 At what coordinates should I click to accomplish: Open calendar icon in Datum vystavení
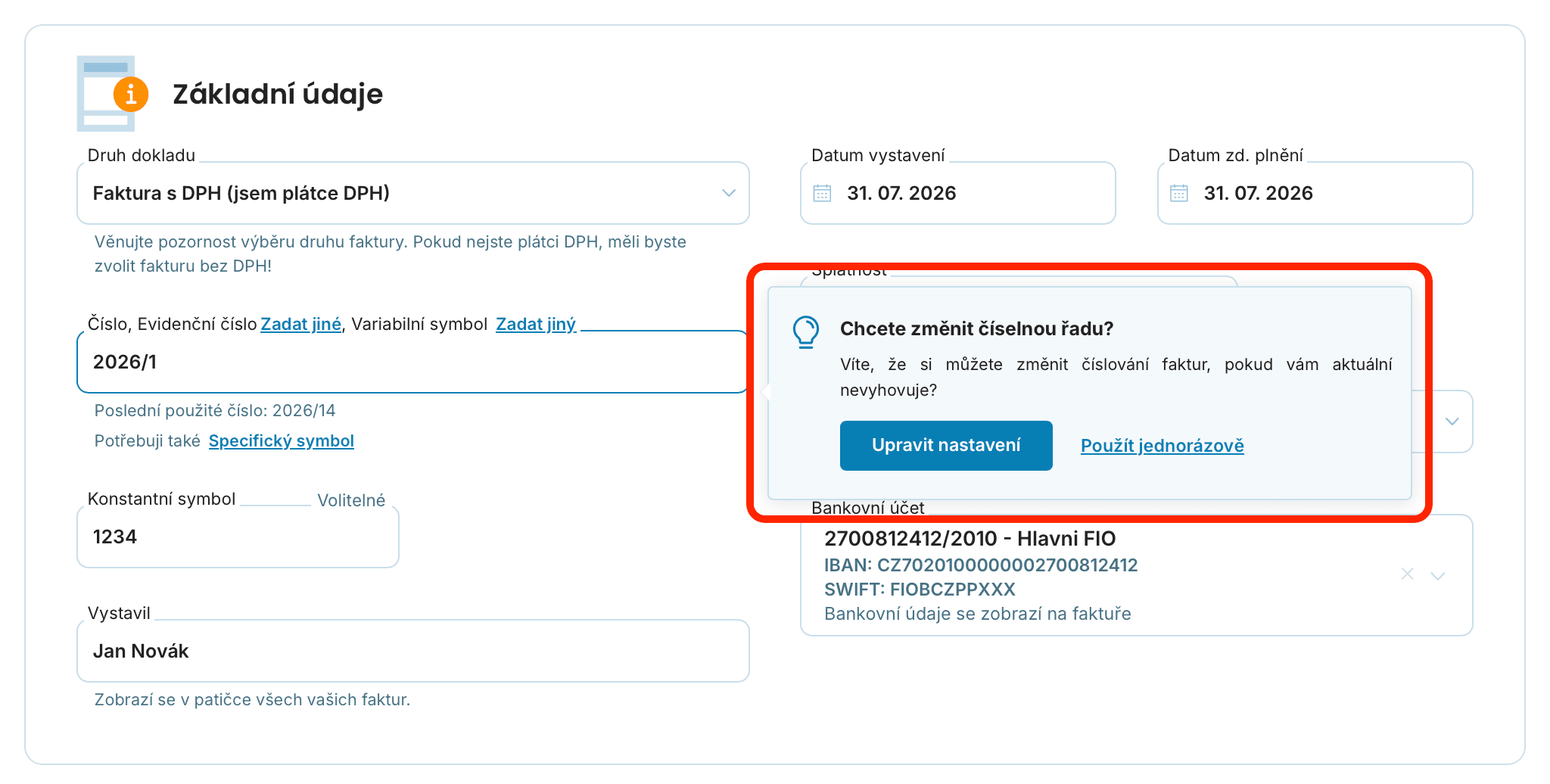click(822, 193)
